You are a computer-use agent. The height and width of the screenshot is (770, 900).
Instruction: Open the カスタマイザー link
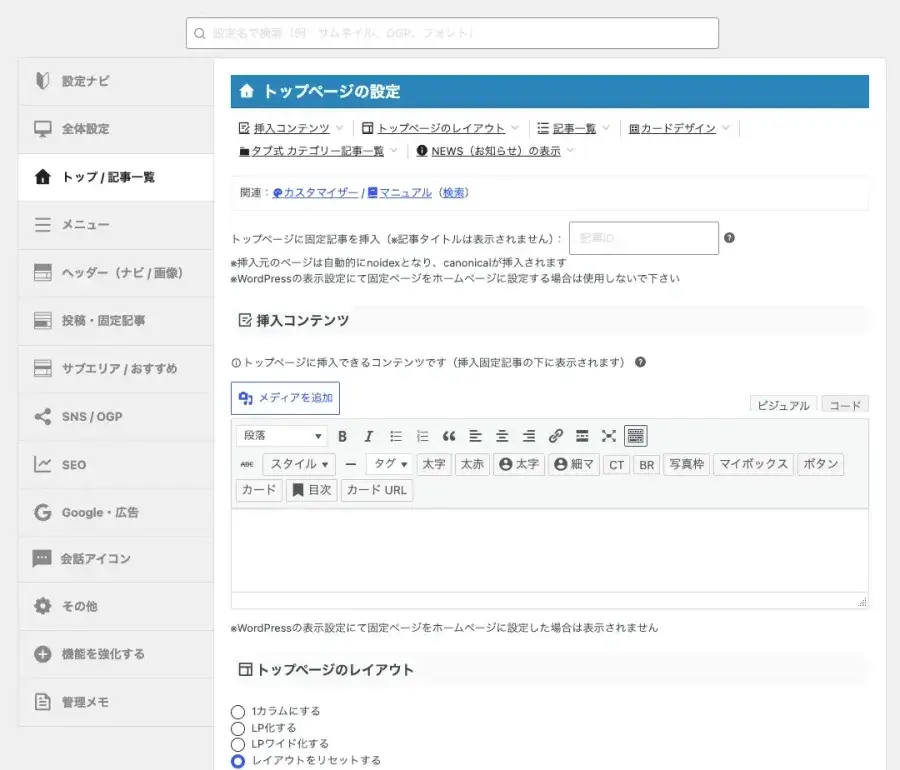point(315,193)
